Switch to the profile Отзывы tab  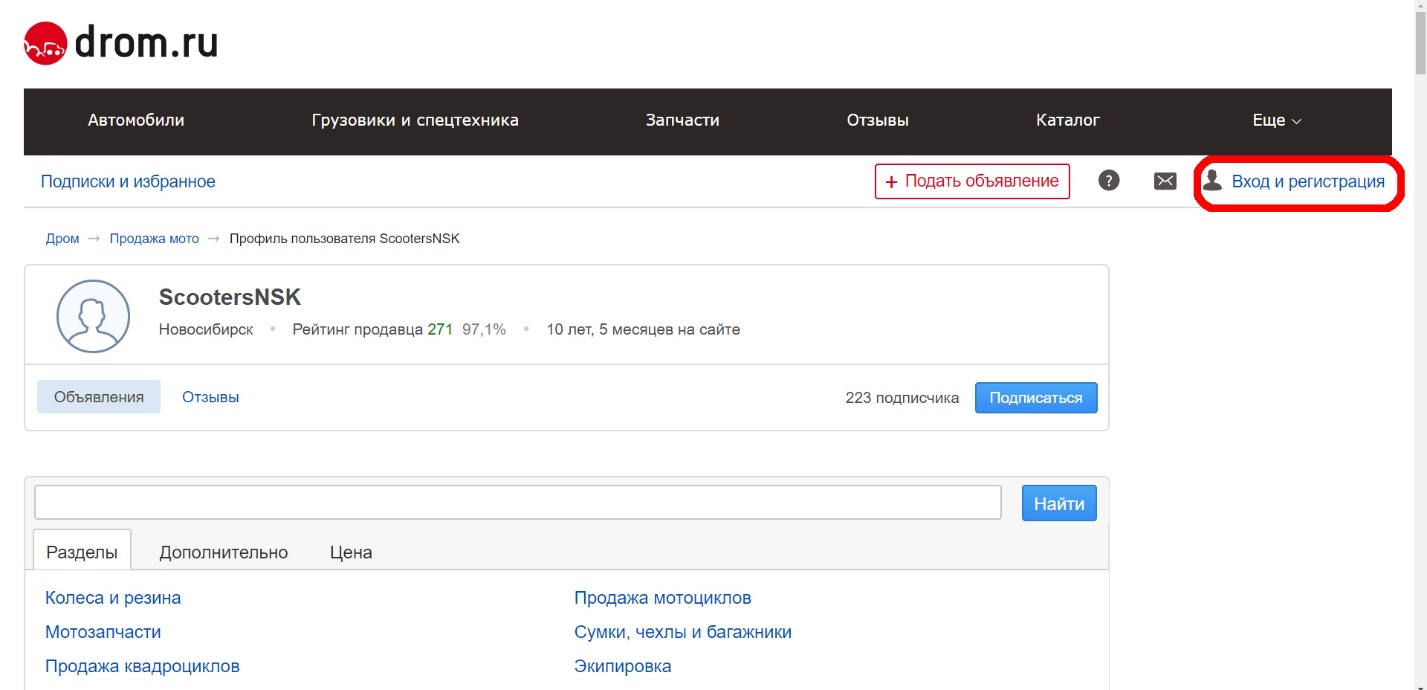[x=211, y=397]
